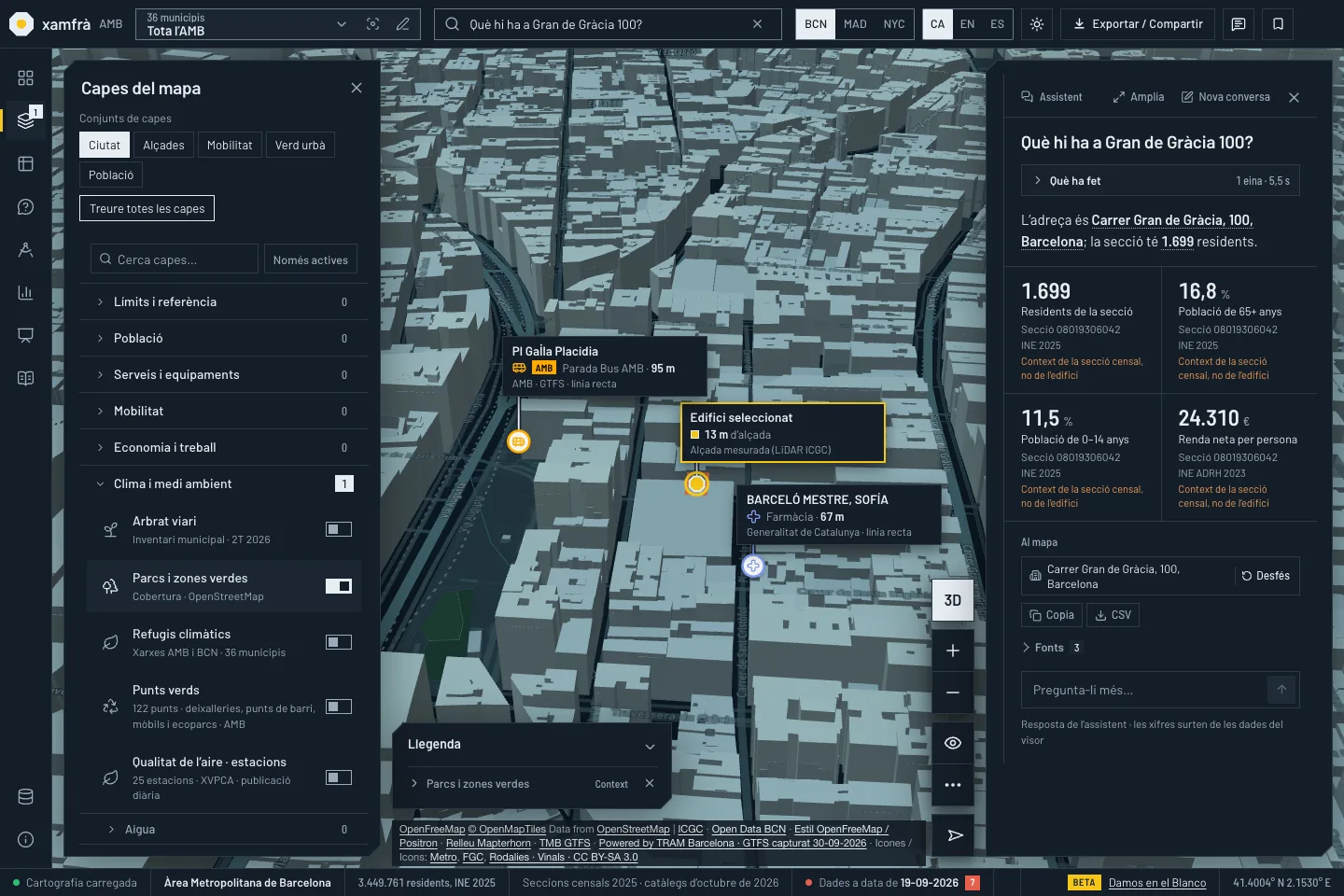Toggle the Qualitat de l'aire estacions layer
1344x896 pixels.
click(339, 777)
